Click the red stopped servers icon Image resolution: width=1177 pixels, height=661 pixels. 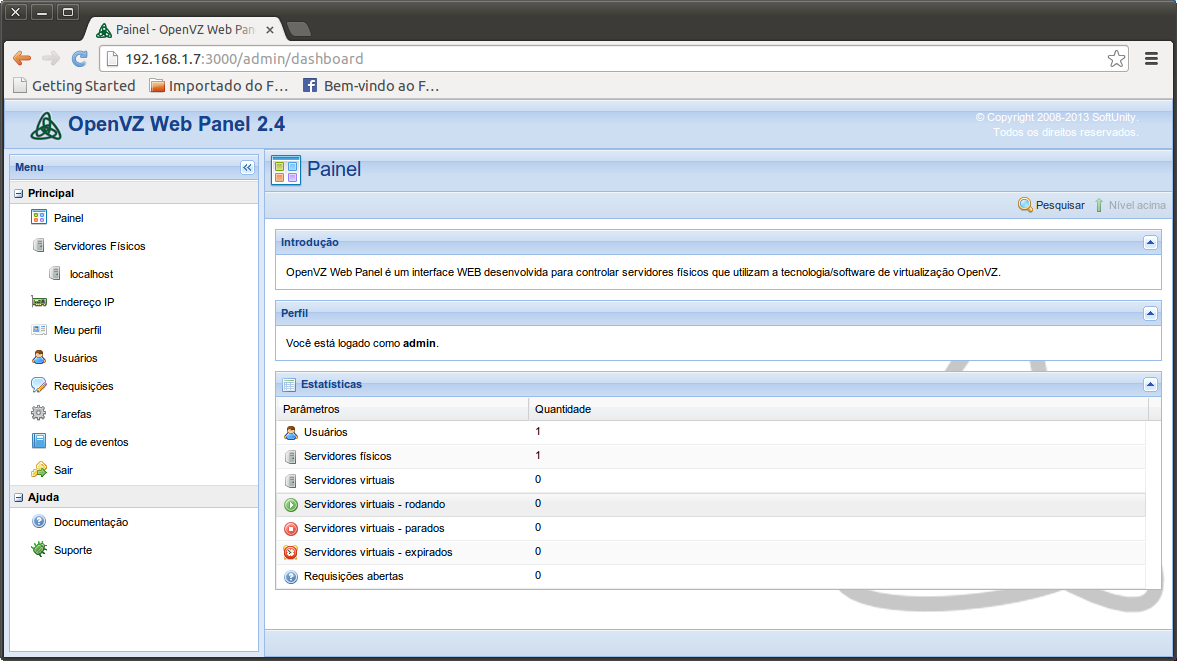click(x=291, y=528)
